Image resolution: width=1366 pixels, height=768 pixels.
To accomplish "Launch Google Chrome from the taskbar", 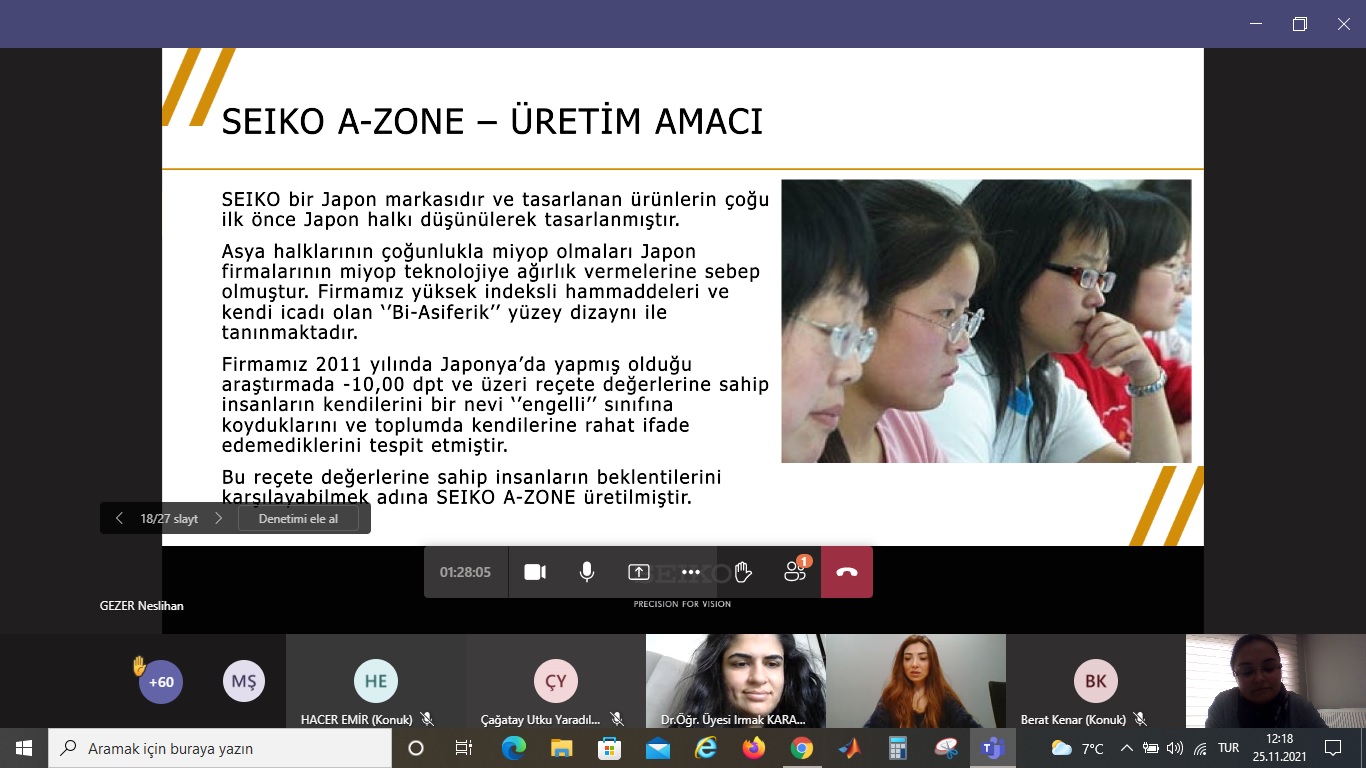I will click(802, 748).
